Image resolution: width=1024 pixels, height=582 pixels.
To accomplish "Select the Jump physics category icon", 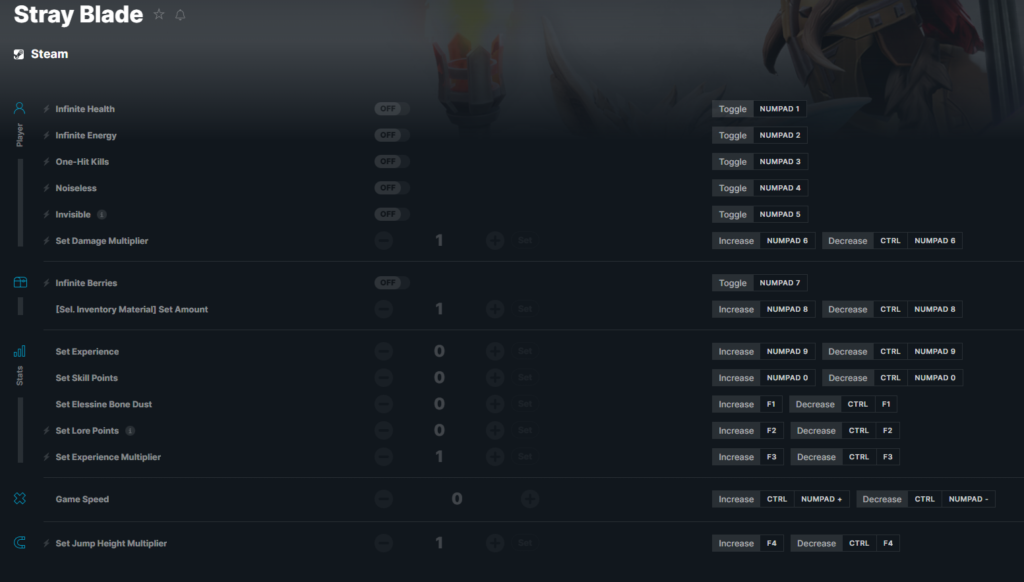I will pyautogui.click(x=20, y=543).
